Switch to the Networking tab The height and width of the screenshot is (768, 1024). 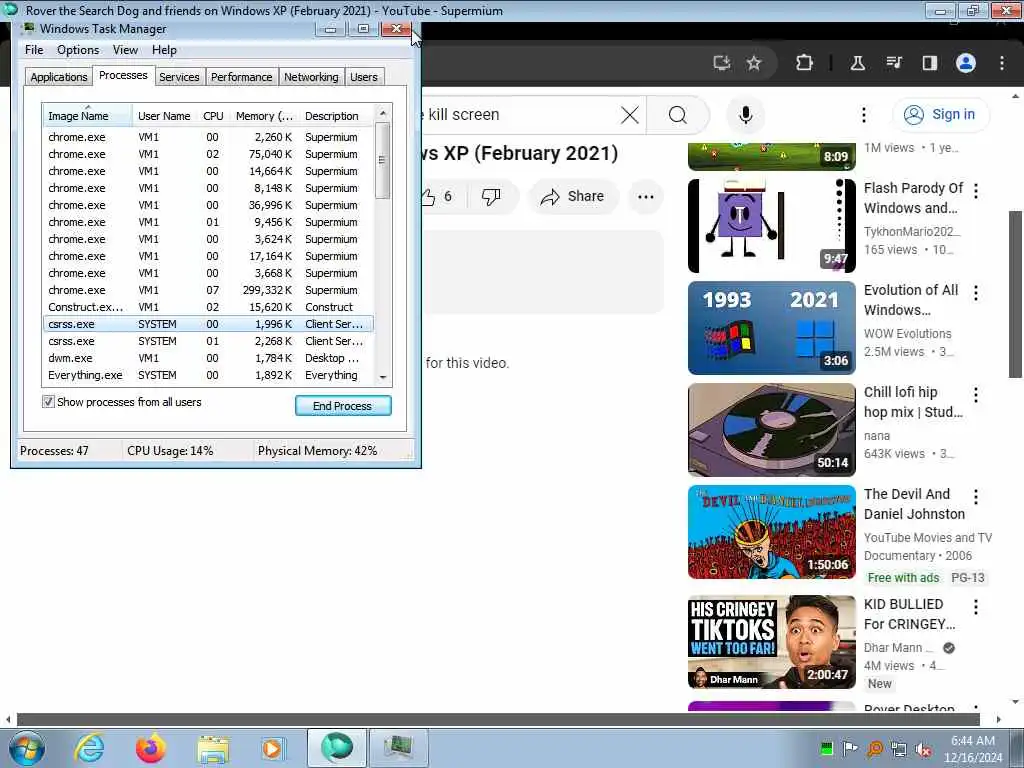[x=311, y=77]
